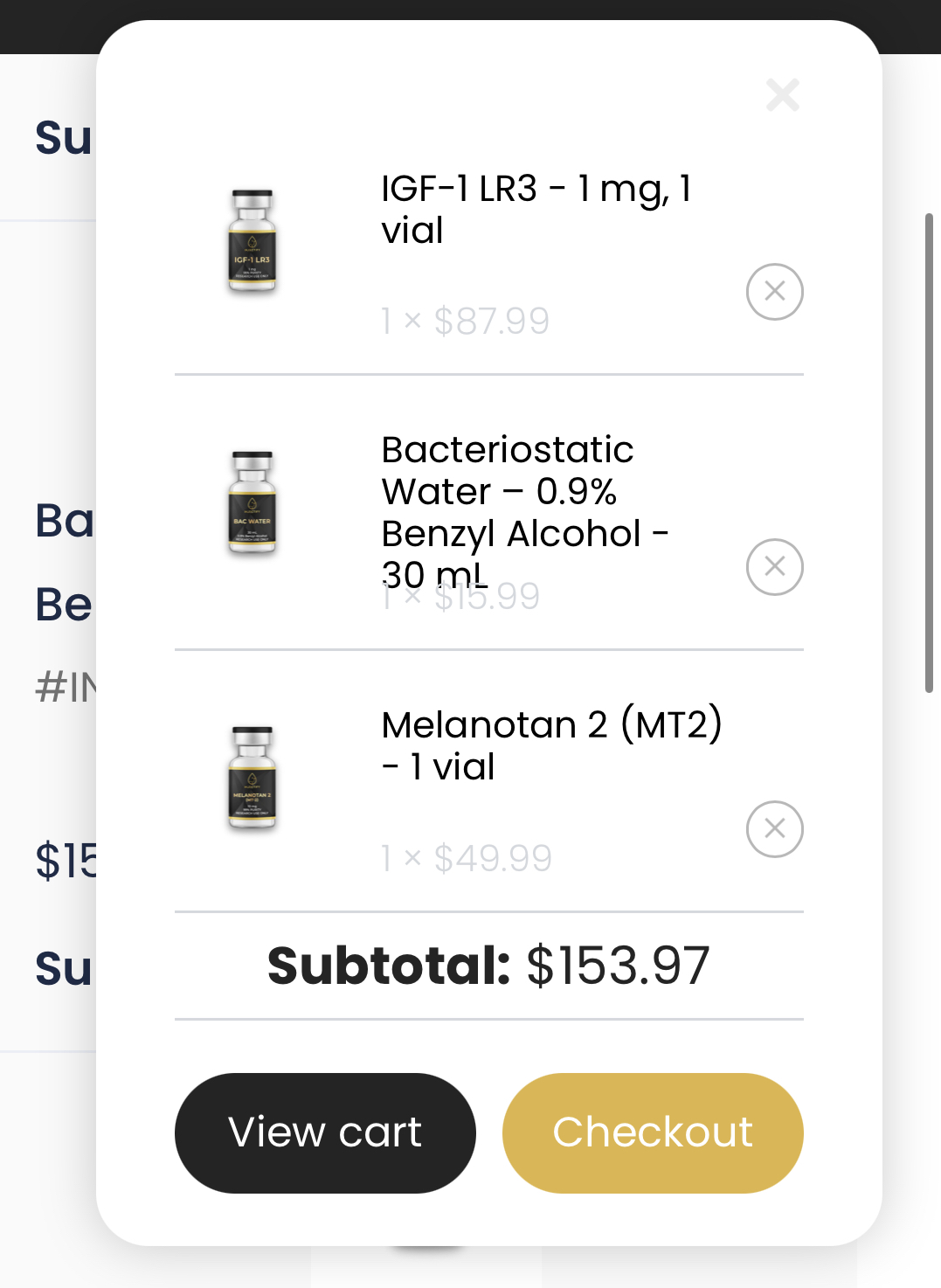The width and height of the screenshot is (941, 1288).
Task: Open the IGF-1 LR3 vial thumbnail
Action: point(252,242)
